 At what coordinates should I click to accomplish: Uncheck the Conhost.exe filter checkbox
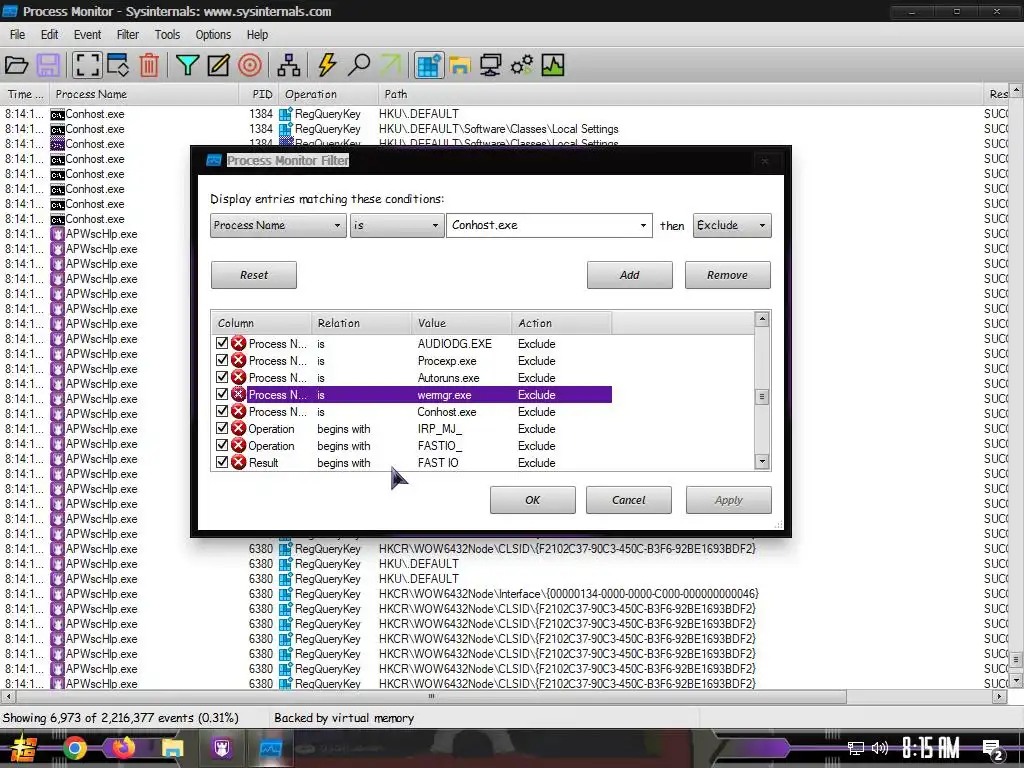222,411
